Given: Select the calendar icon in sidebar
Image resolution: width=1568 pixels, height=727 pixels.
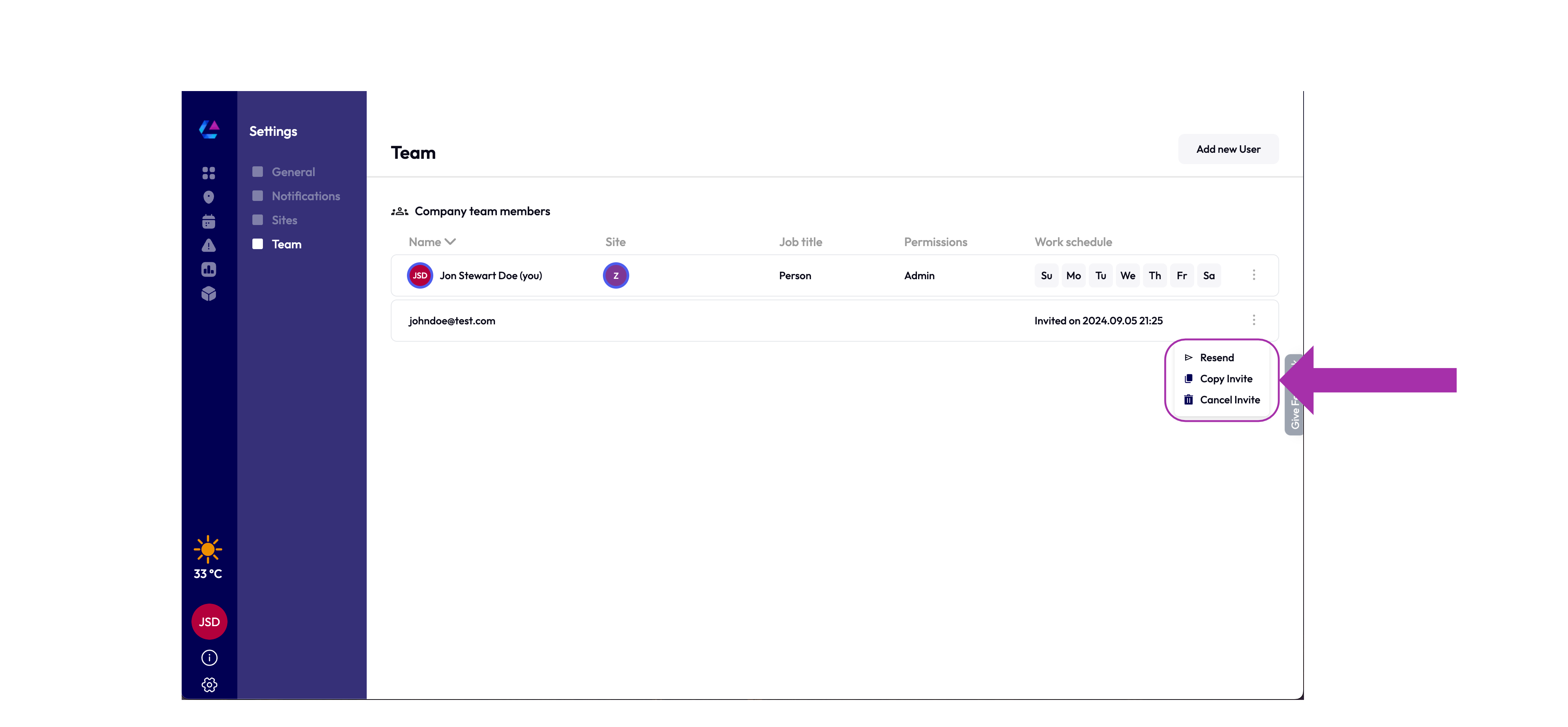Looking at the screenshot, I should click(209, 221).
